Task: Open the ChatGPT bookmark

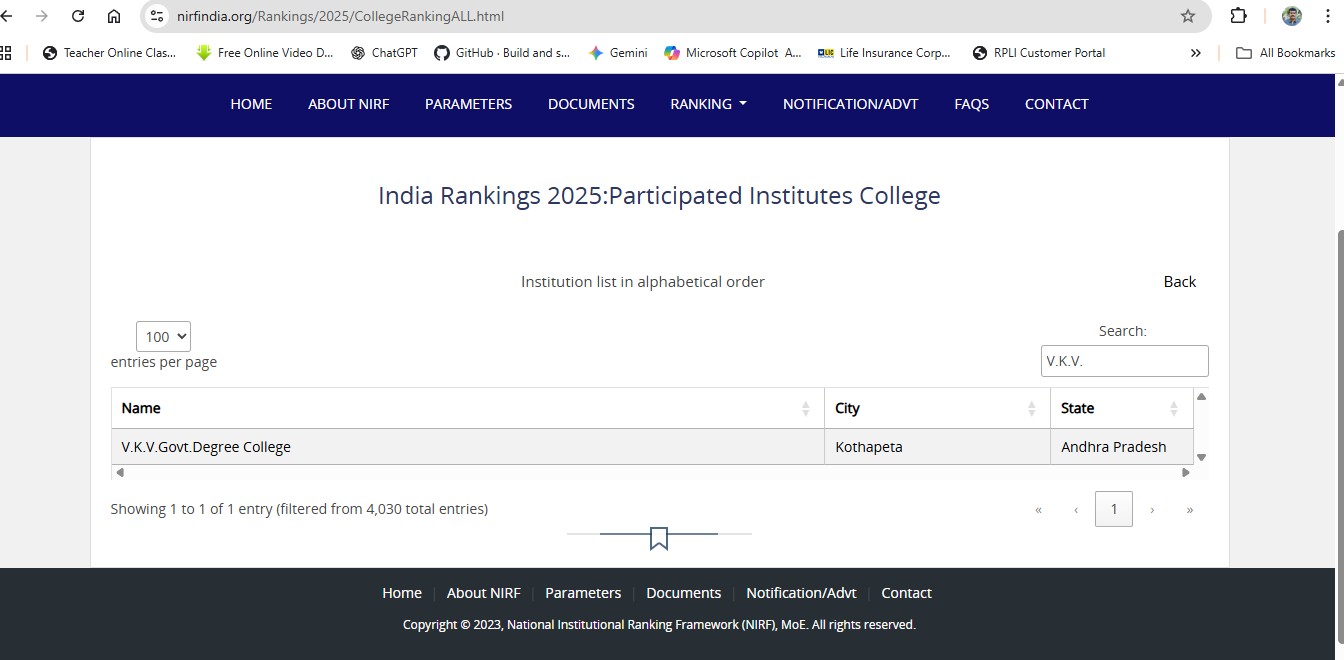Action: 384,53
